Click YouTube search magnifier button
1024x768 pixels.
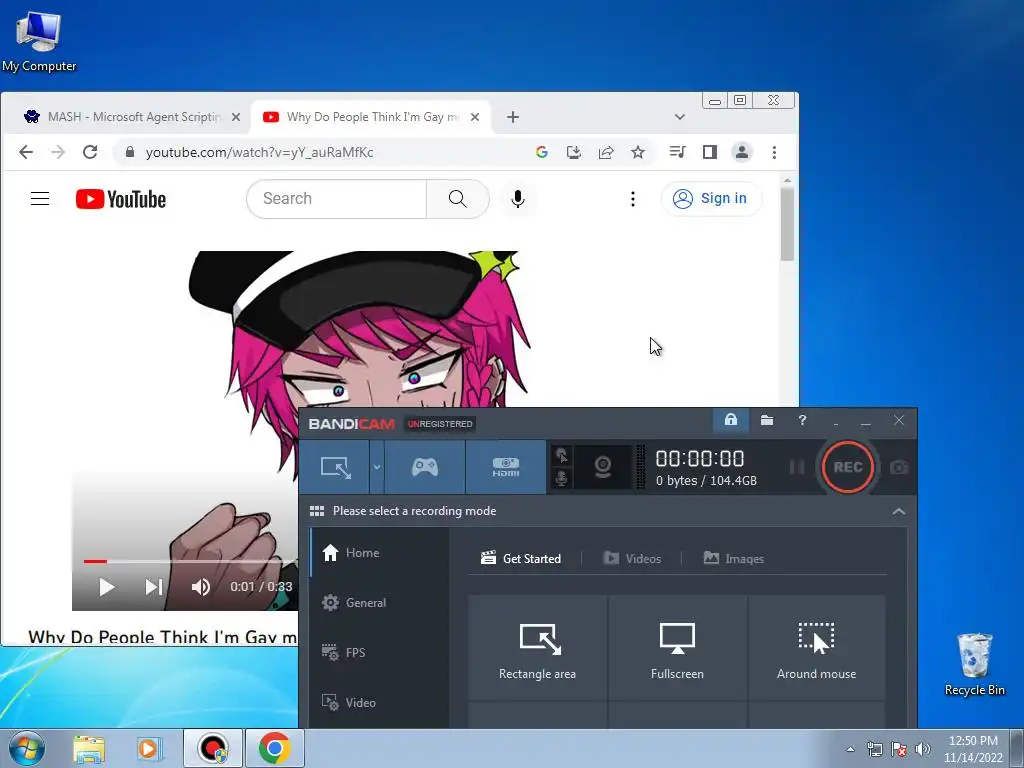click(458, 199)
